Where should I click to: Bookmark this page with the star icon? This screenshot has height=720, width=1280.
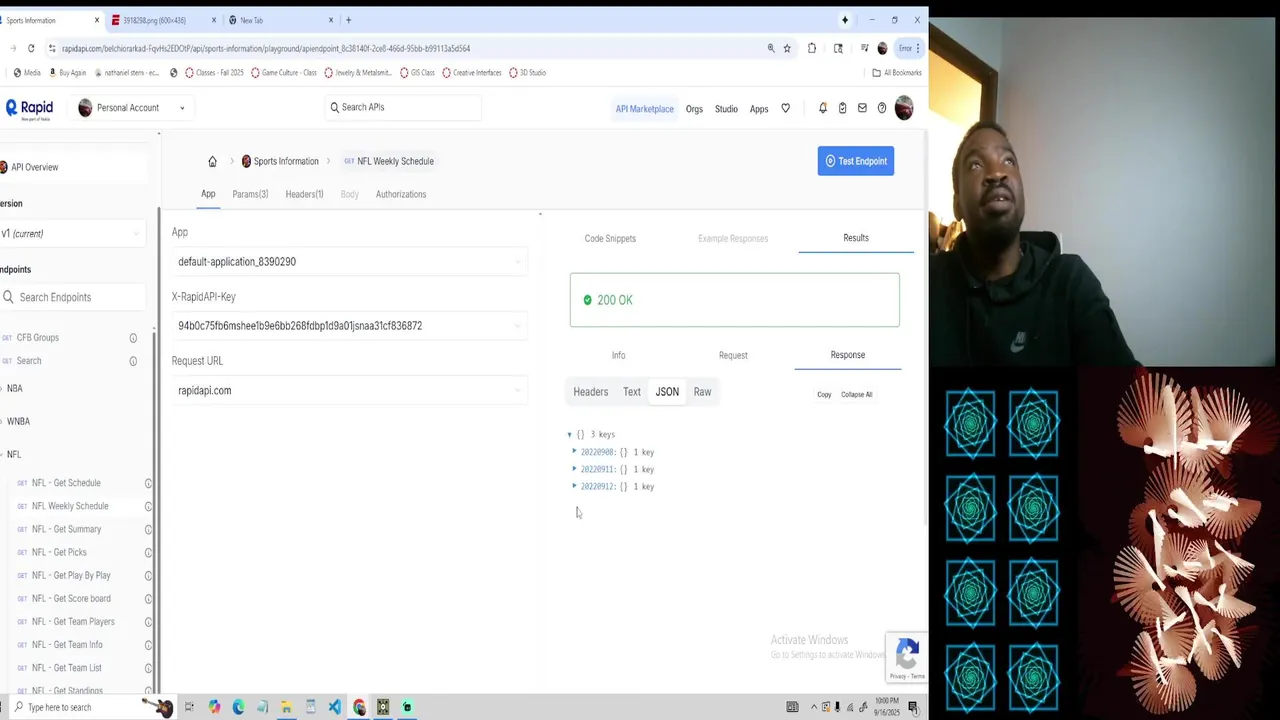(787, 48)
